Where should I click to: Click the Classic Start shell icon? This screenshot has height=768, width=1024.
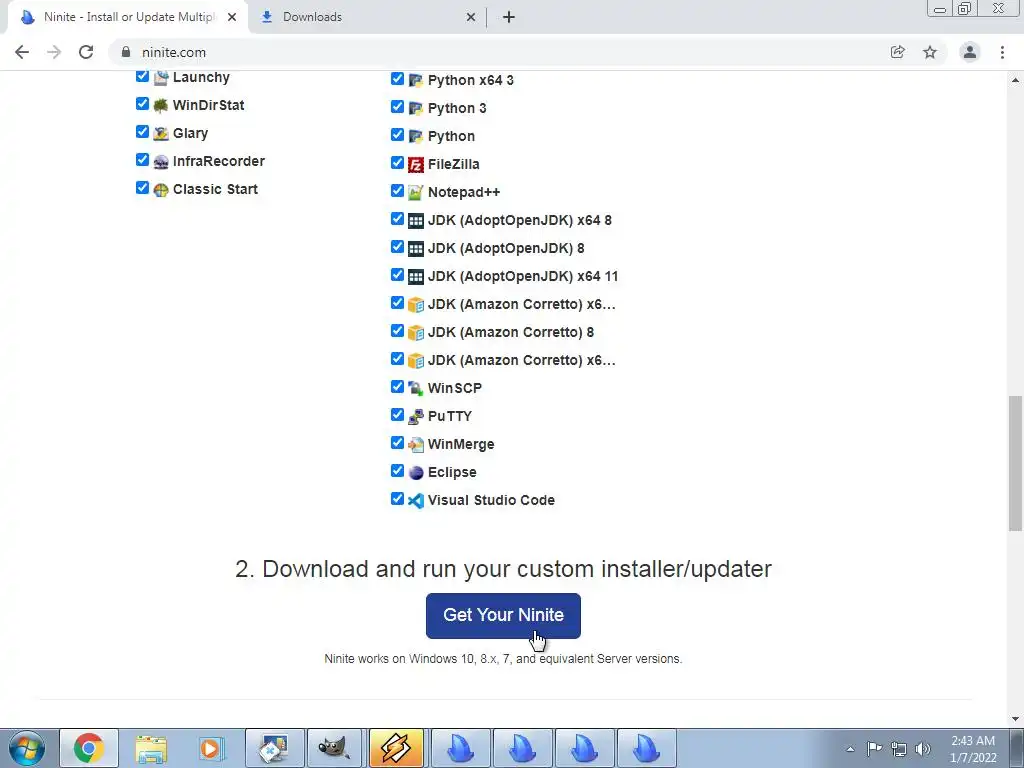point(161,189)
